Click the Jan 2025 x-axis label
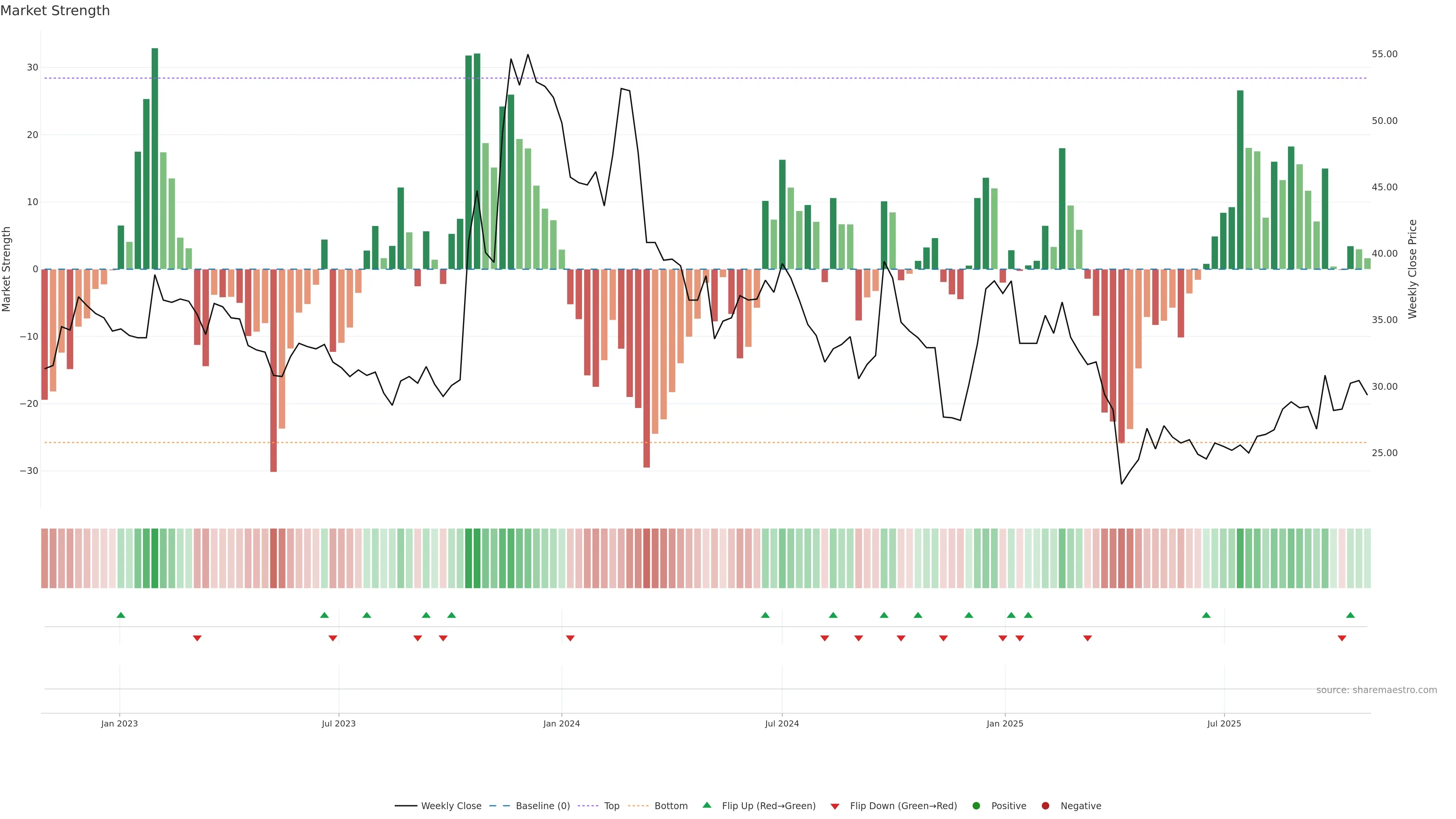The image size is (1456, 819). (1004, 723)
